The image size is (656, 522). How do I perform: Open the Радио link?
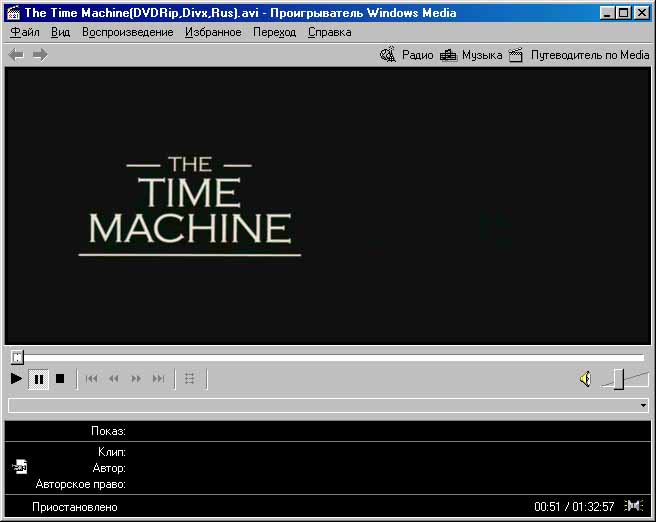point(418,55)
